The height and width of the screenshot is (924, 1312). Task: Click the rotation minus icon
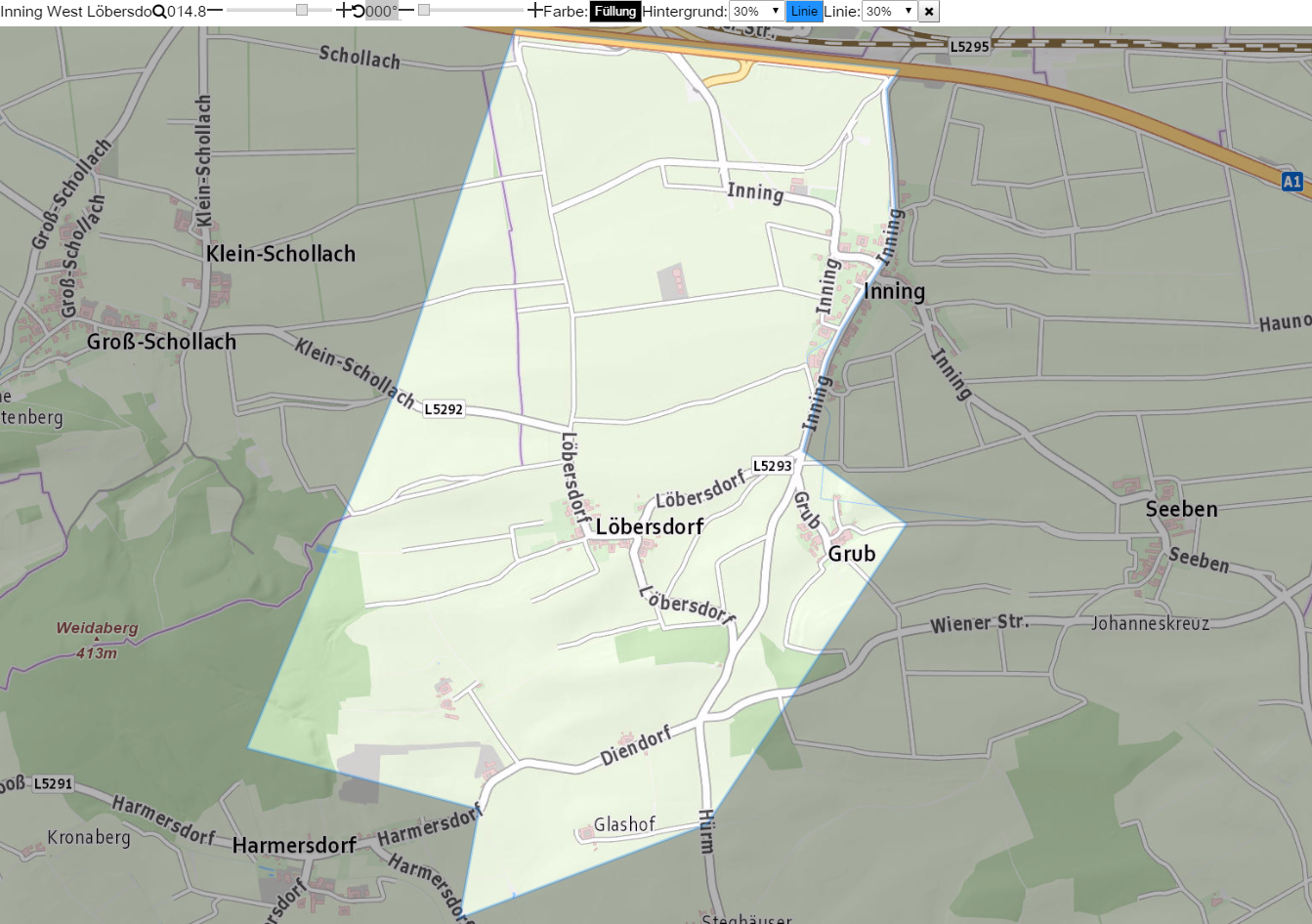point(406,11)
